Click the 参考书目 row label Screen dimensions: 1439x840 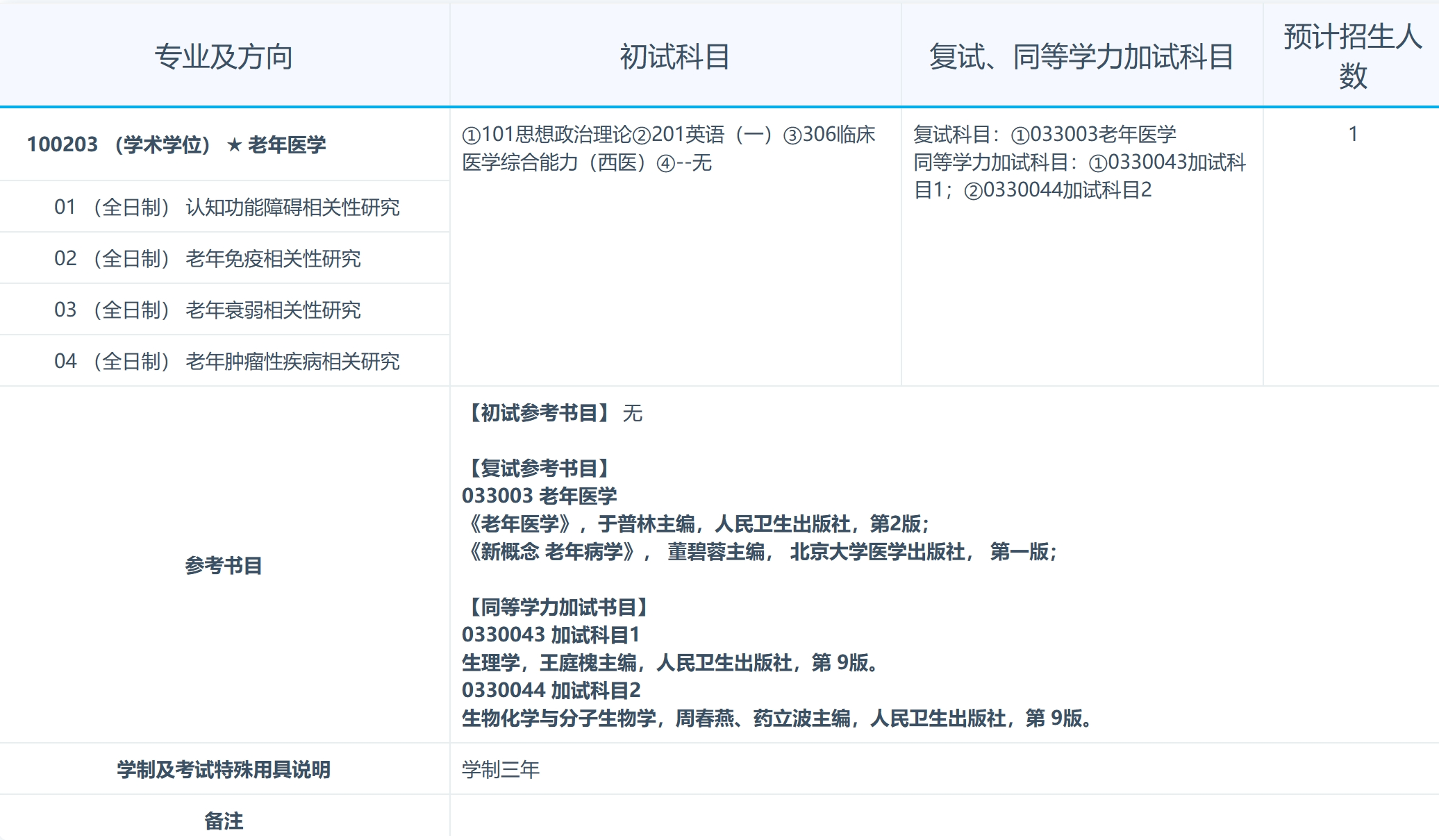[x=224, y=566]
